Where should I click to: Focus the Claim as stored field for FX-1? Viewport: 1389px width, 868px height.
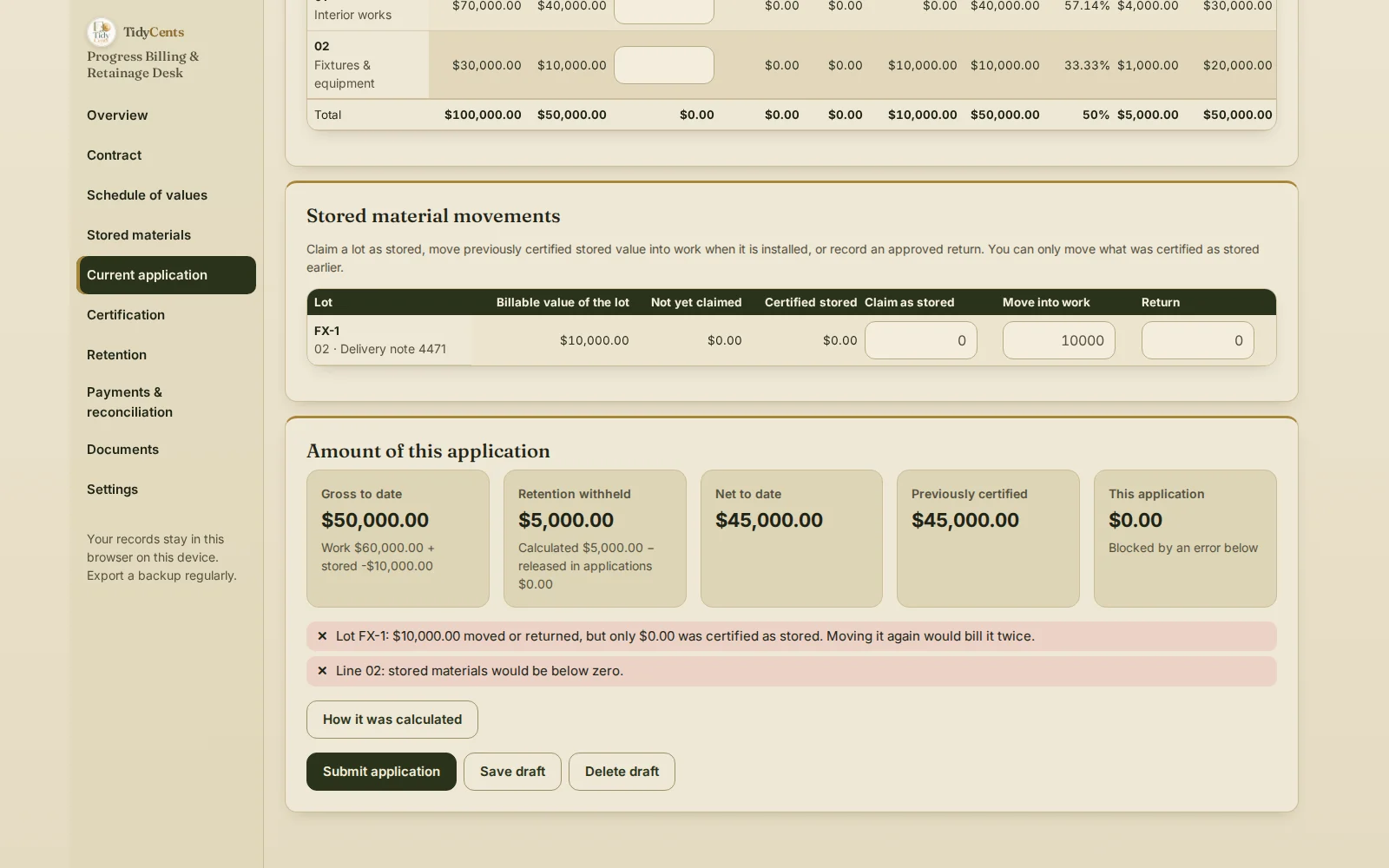[921, 340]
